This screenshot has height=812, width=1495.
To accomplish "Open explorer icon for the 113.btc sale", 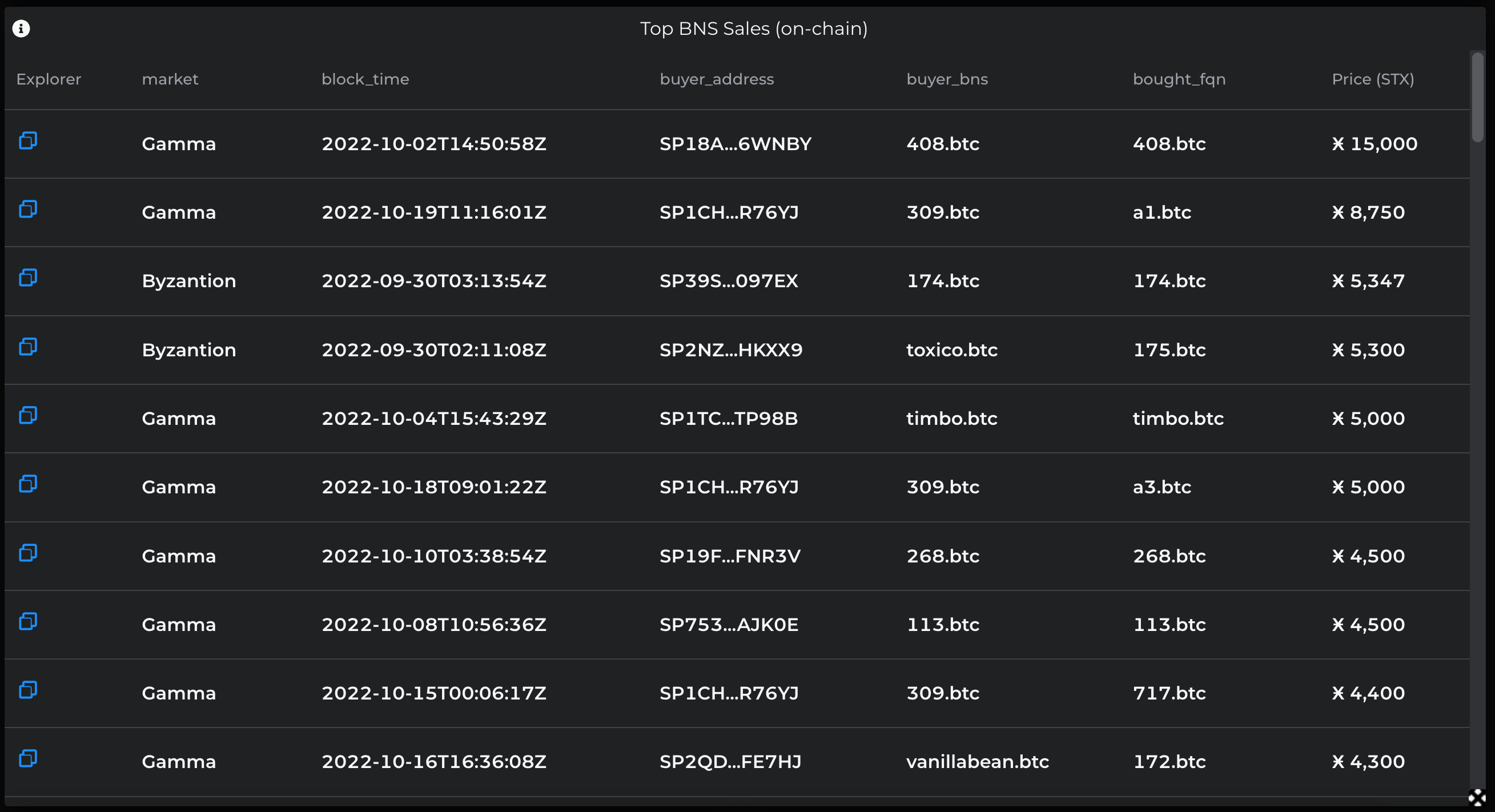I will (x=28, y=621).
